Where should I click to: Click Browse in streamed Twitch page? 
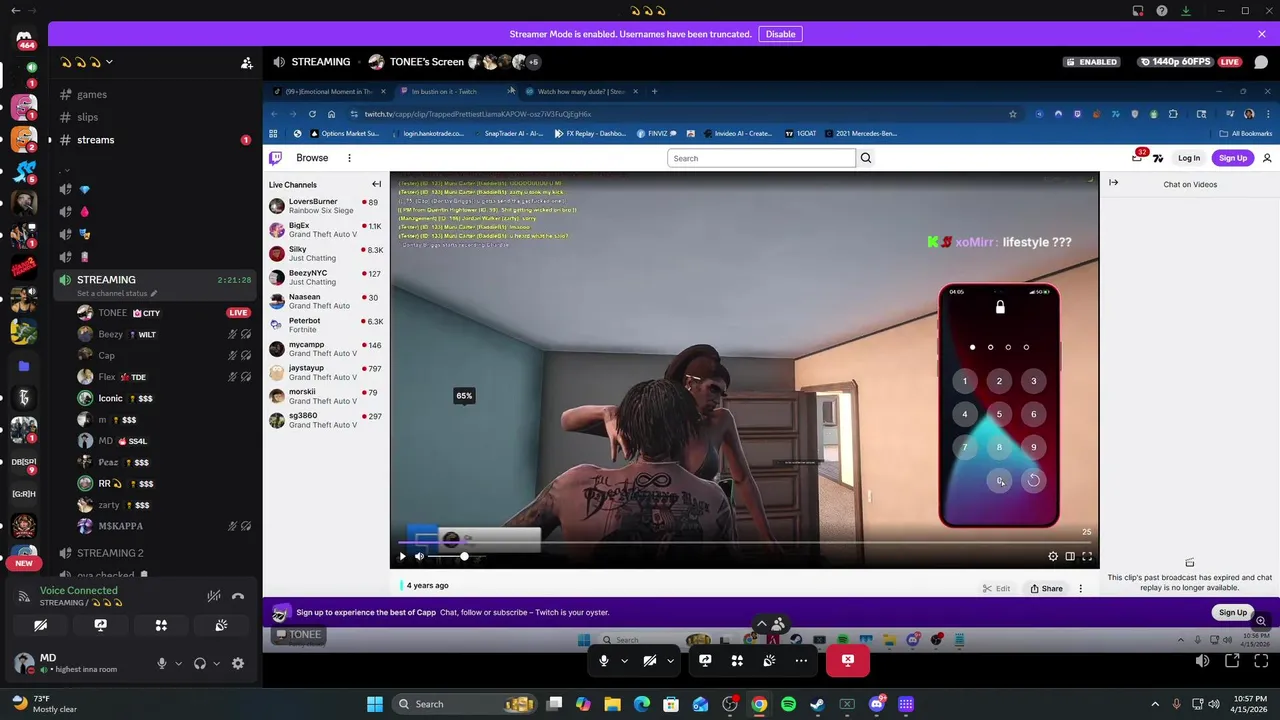pyautogui.click(x=312, y=158)
